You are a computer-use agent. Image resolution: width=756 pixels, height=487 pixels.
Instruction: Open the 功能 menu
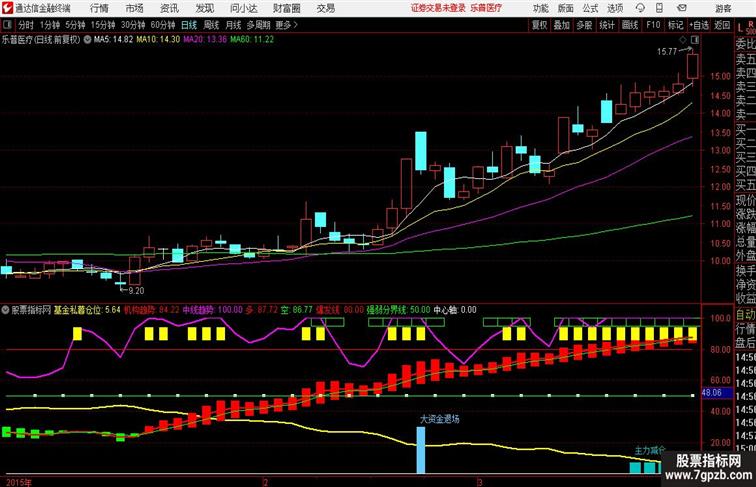540,8
